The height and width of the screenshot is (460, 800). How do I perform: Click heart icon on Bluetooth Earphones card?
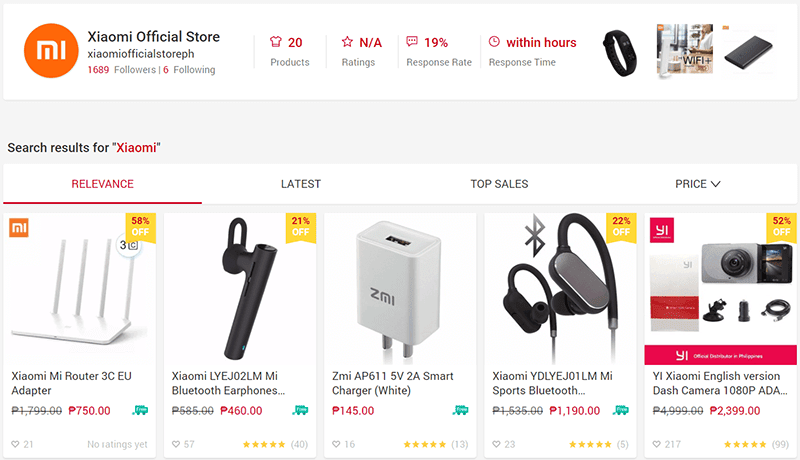click(176, 444)
